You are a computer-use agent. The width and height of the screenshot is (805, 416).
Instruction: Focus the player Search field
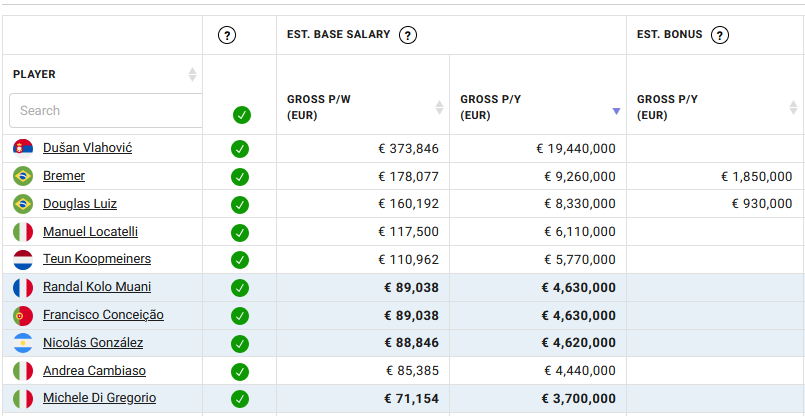[x=106, y=110]
